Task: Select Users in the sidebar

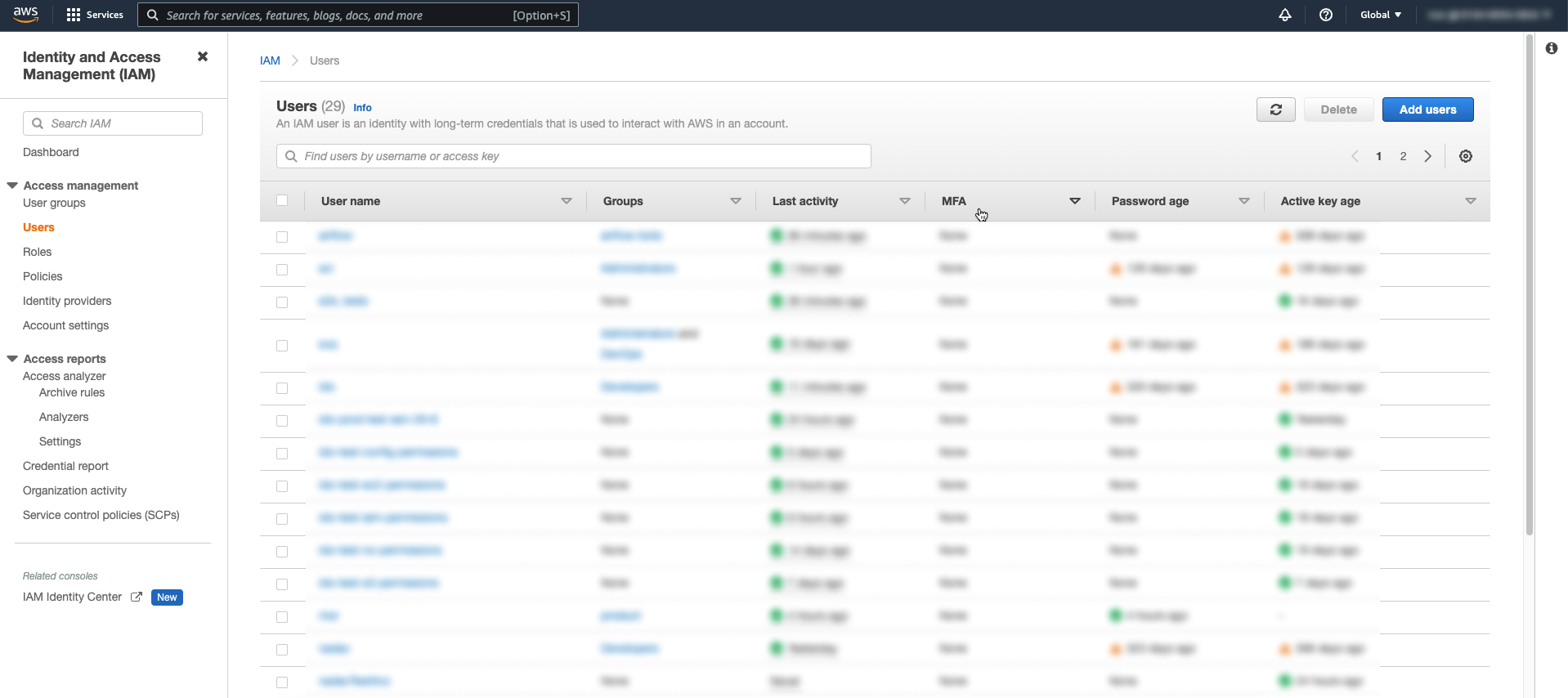Action: tap(38, 227)
